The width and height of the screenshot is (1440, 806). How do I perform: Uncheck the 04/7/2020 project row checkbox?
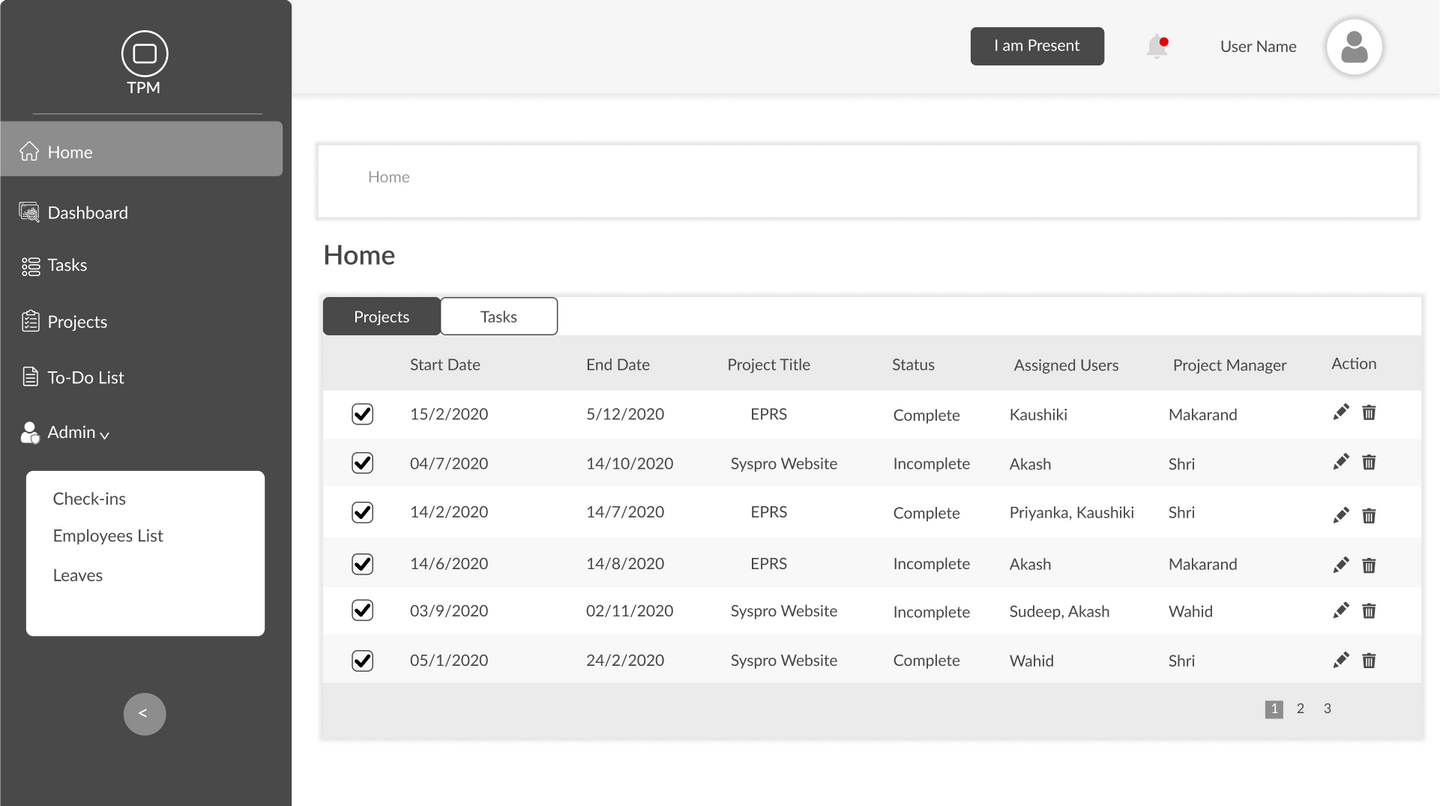click(x=362, y=463)
